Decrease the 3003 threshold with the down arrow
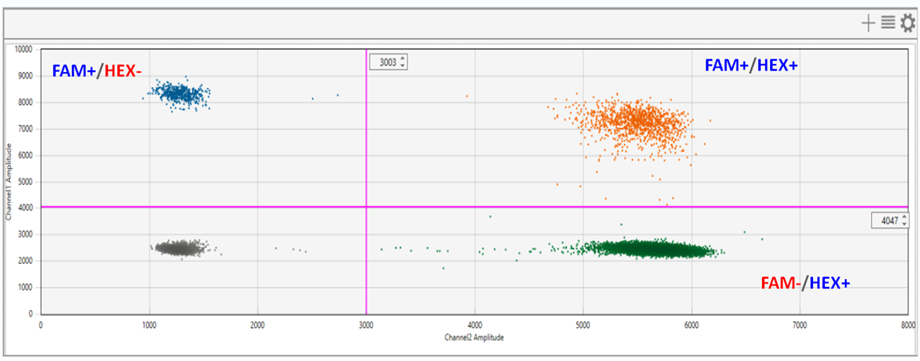This screenshot has height=361, width=920. (402, 65)
